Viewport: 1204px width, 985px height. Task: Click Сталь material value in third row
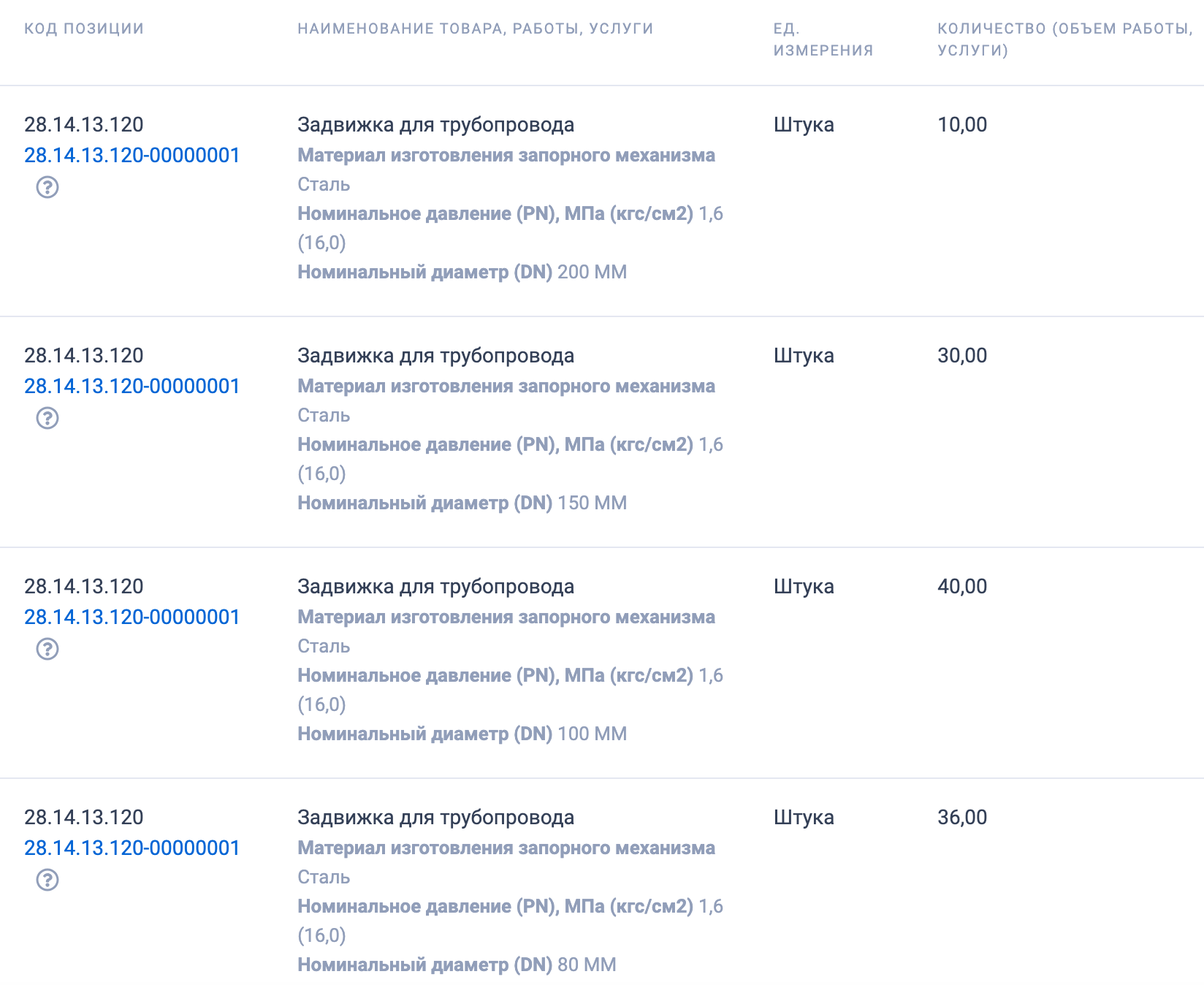pos(323,646)
